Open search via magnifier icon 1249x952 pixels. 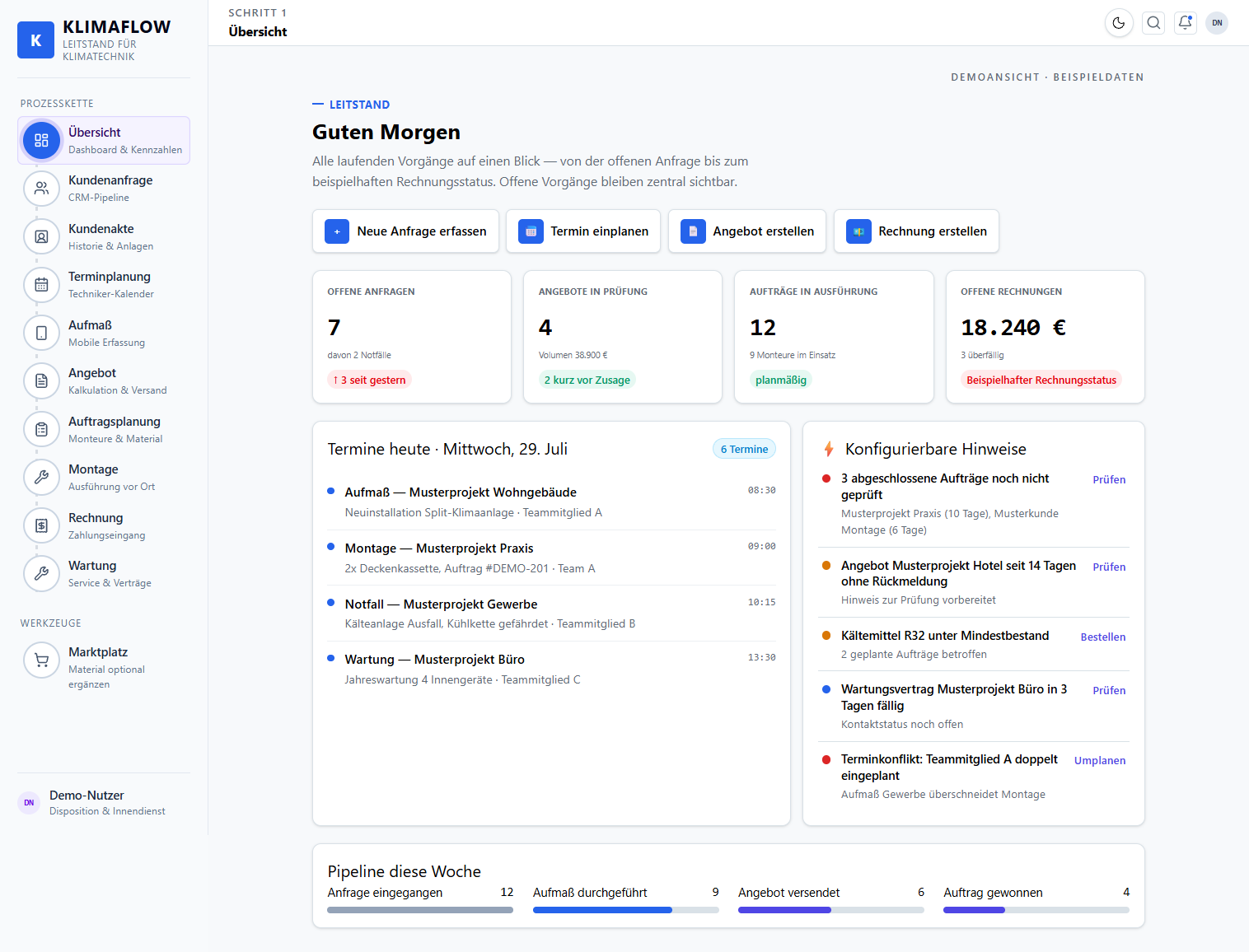click(1153, 23)
